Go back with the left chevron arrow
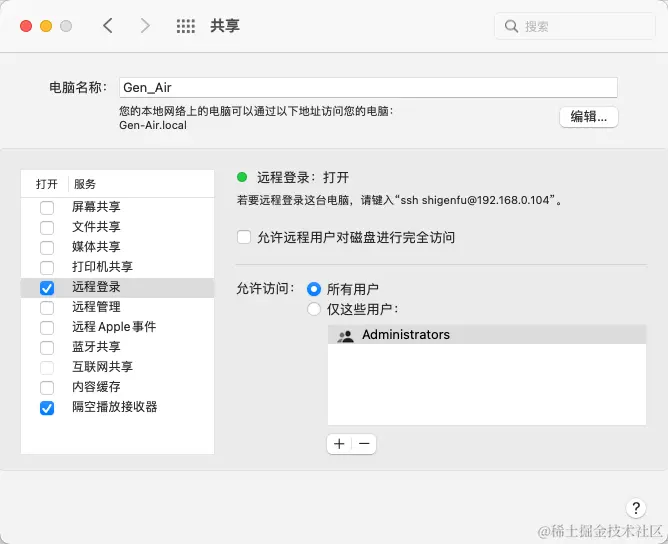This screenshot has height=544, width=668. [108, 26]
